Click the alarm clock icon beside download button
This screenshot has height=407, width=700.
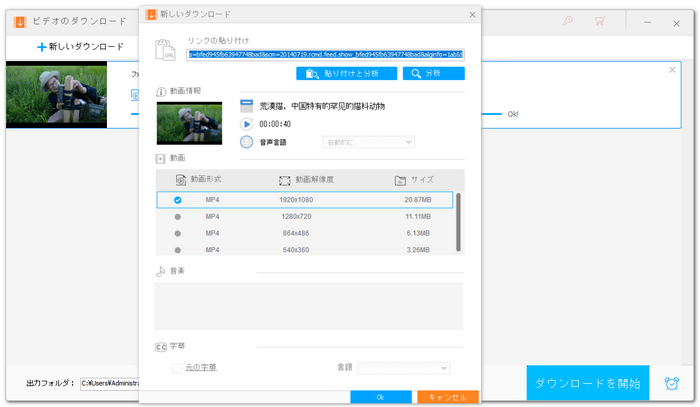pyautogui.click(x=670, y=384)
